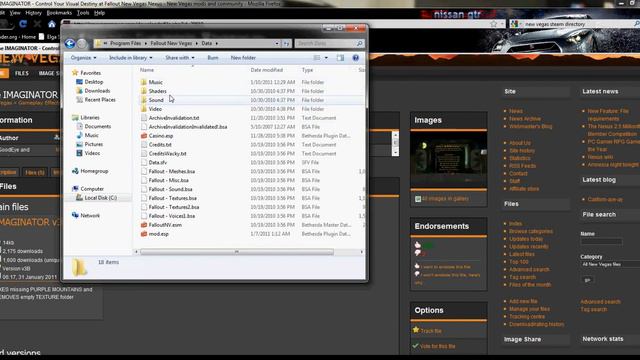Open the Share with dropdown
The image size is (640, 360).
click(180, 58)
